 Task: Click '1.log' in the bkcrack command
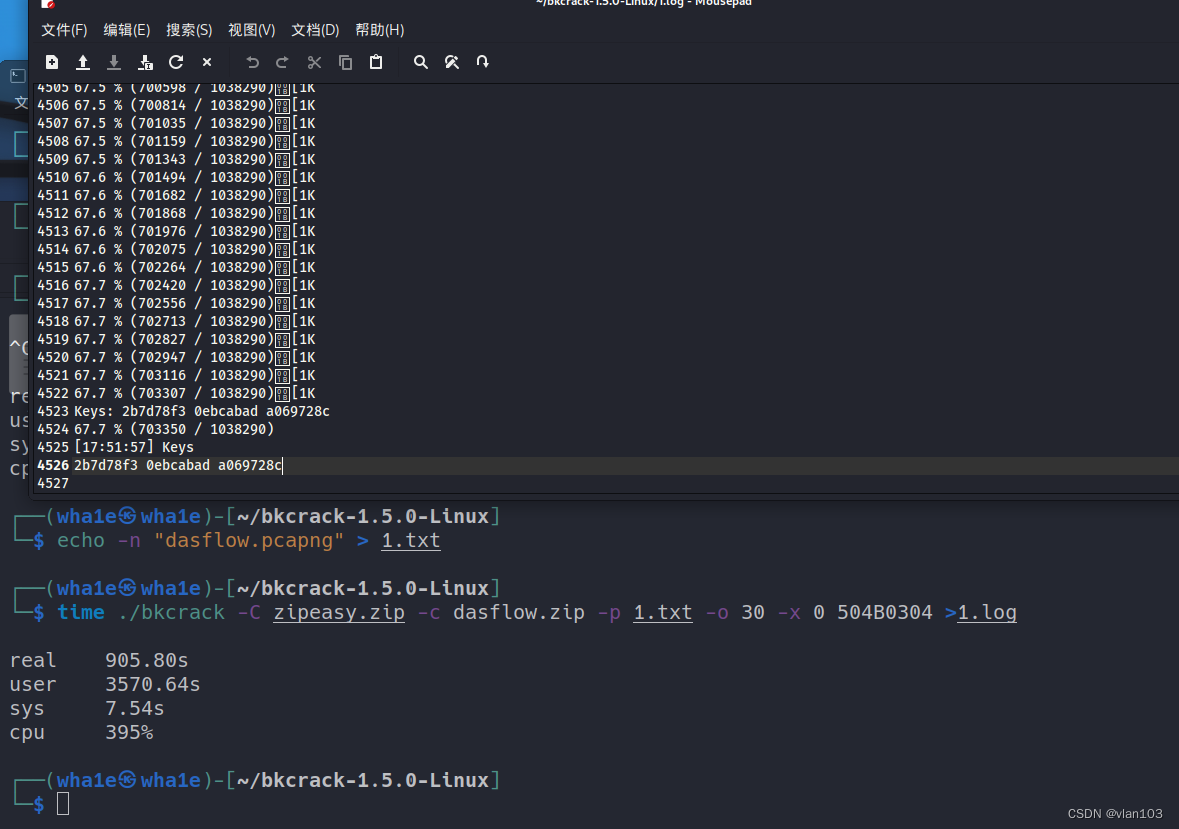pyautogui.click(x=987, y=613)
